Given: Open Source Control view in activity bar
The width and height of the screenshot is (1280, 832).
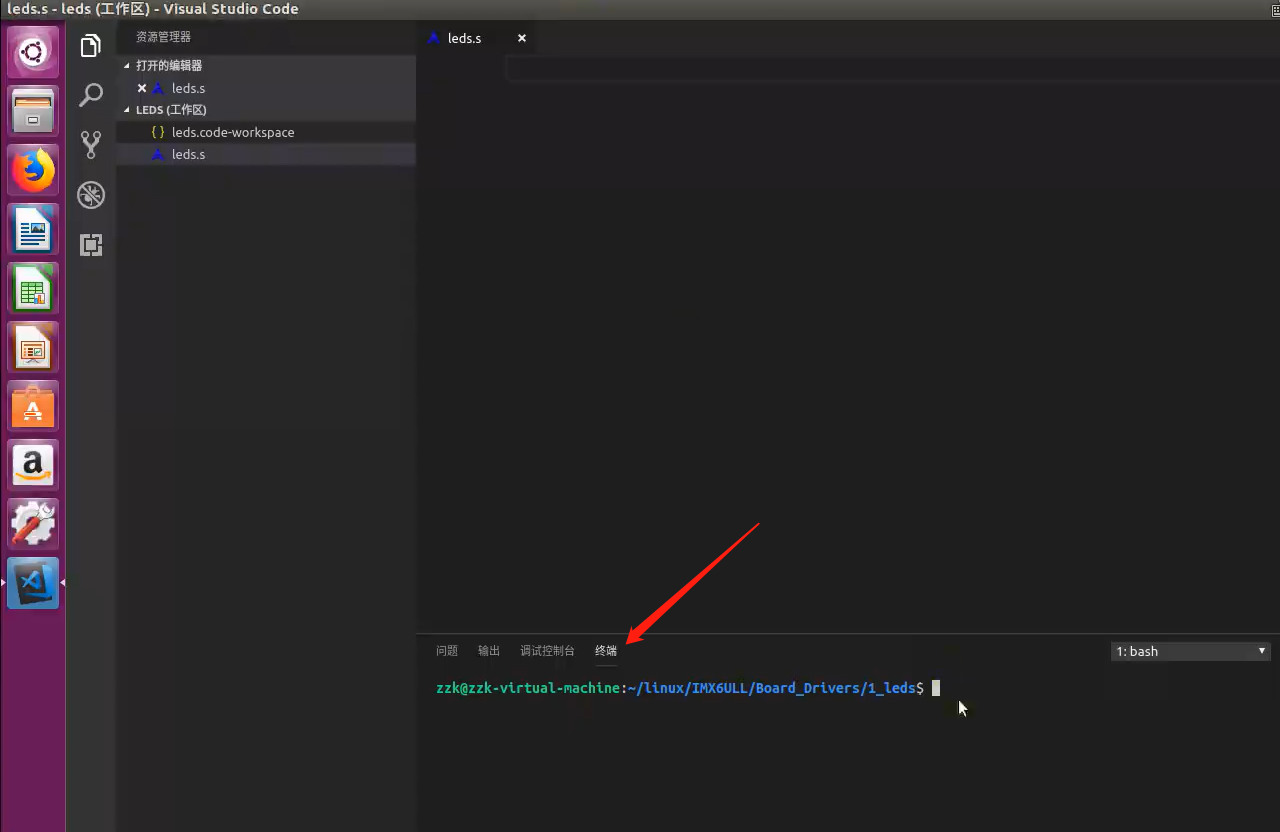Looking at the screenshot, I should pos(91,145).
